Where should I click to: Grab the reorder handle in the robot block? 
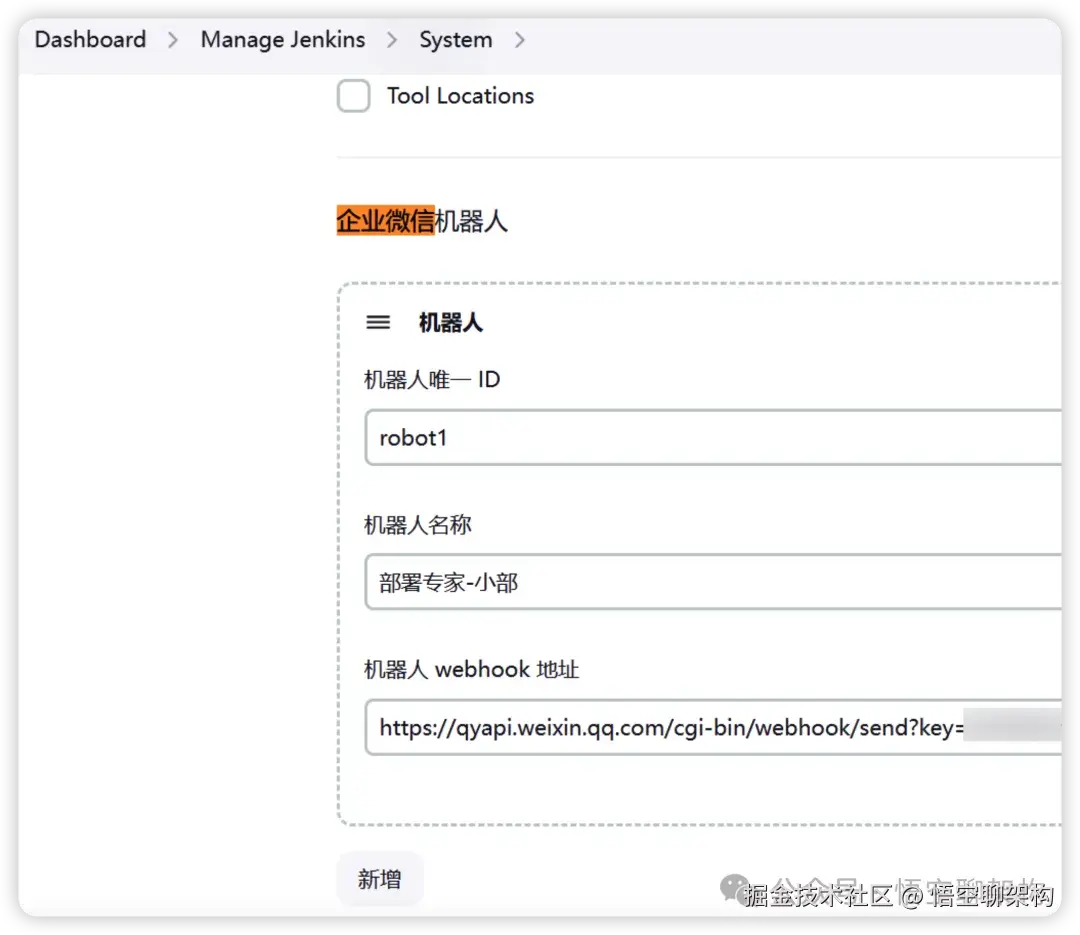click(x=377, y=322)
